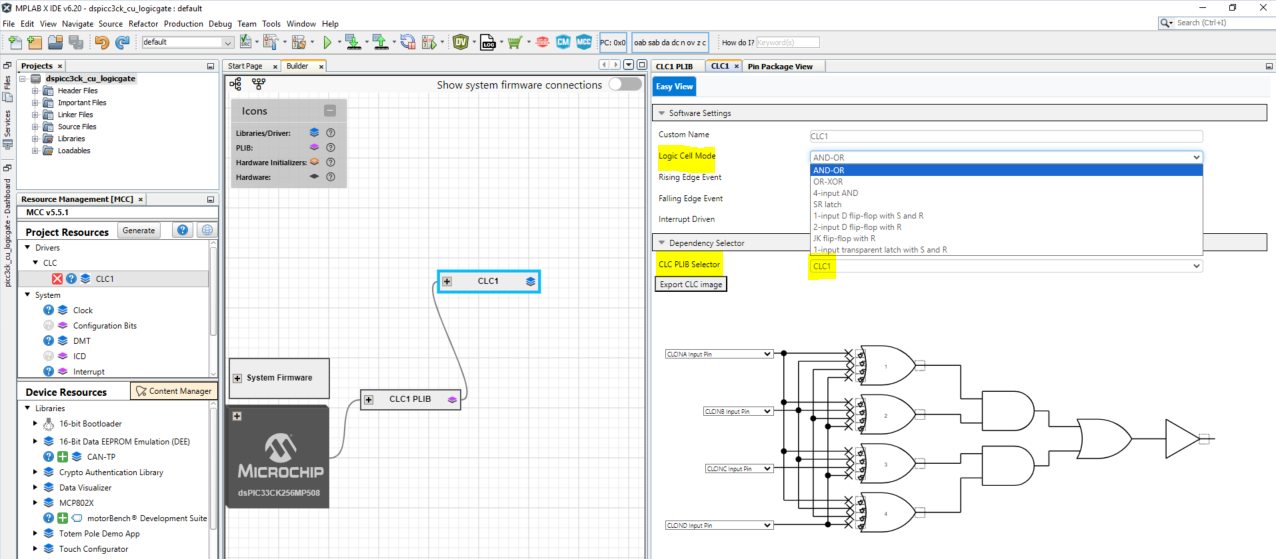Click the Content Manager button

[173, 391]
